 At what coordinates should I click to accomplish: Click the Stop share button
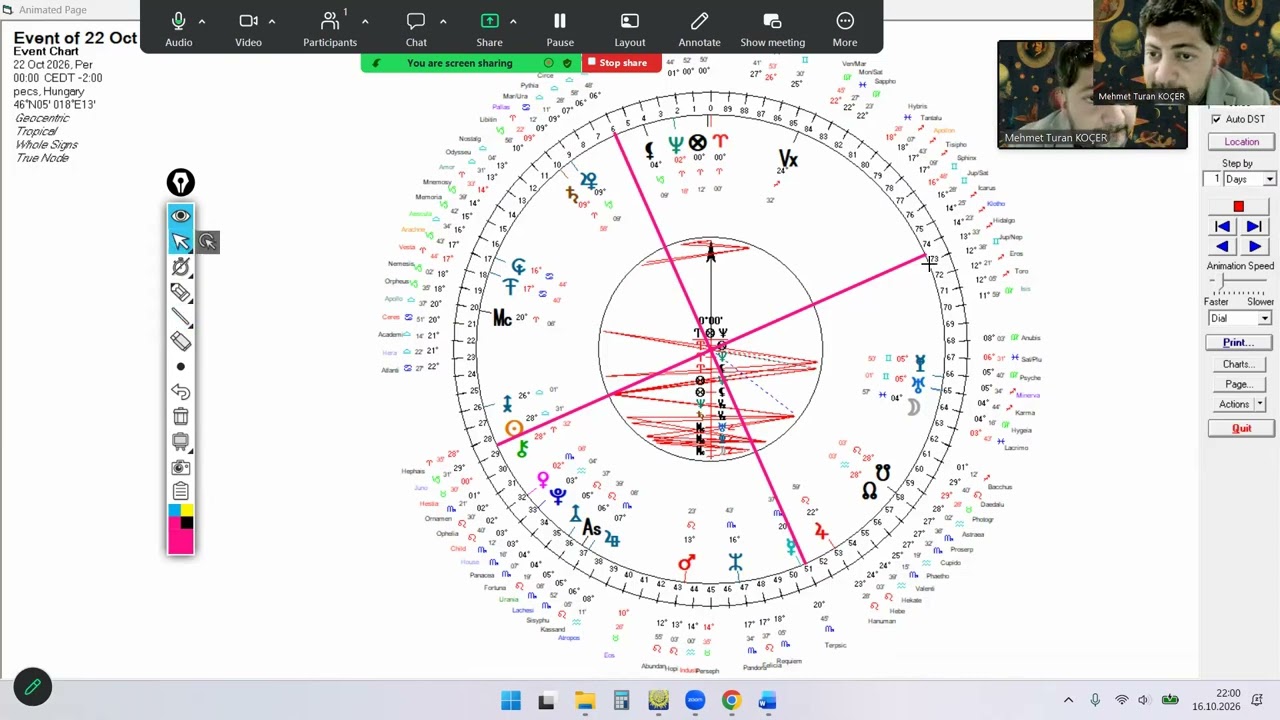pyautogui.click(x=617, y=63)
